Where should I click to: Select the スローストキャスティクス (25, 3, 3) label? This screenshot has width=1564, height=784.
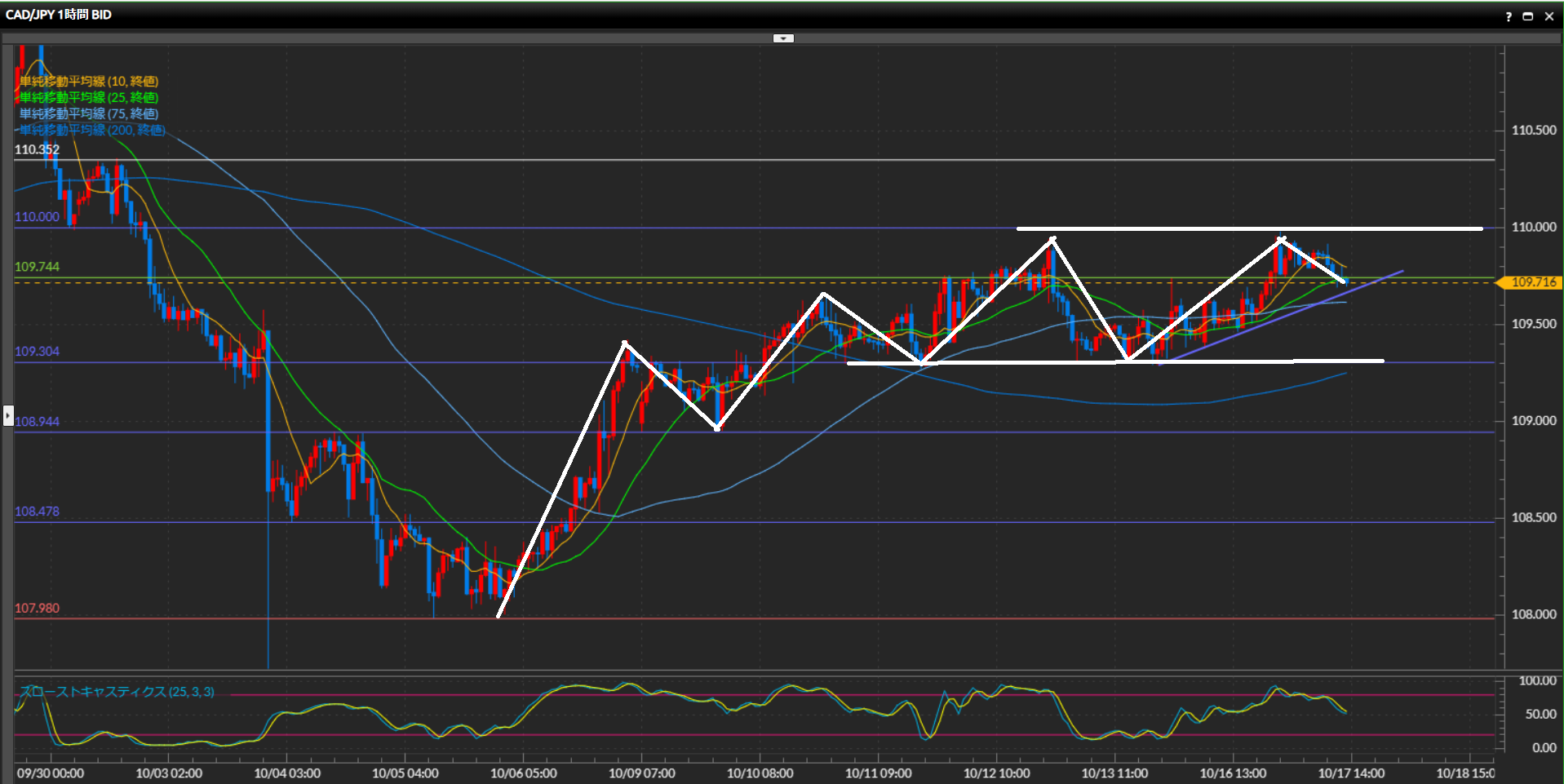117,692
